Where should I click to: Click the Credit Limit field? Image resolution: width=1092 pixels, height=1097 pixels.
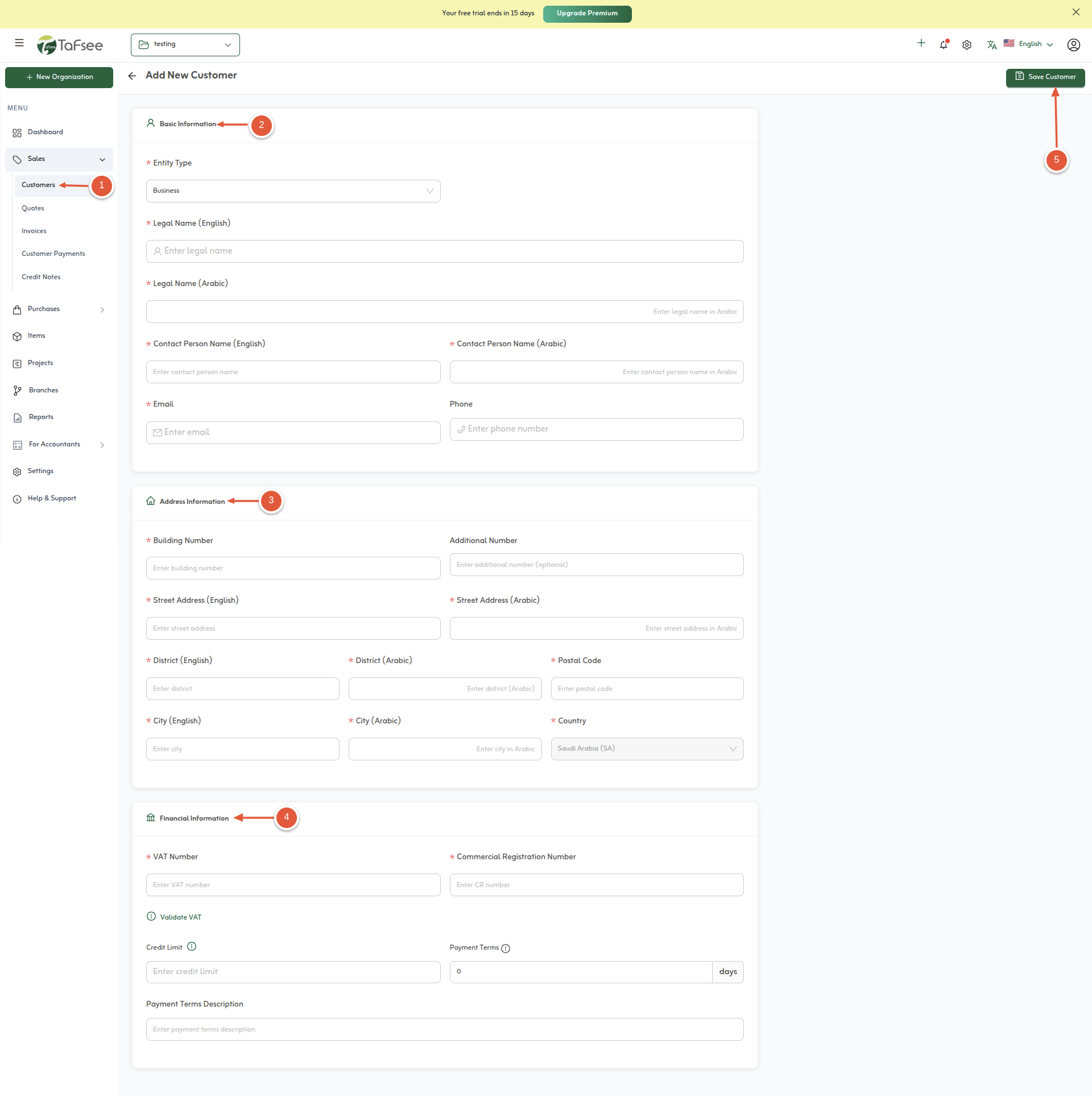pos(293,972)
